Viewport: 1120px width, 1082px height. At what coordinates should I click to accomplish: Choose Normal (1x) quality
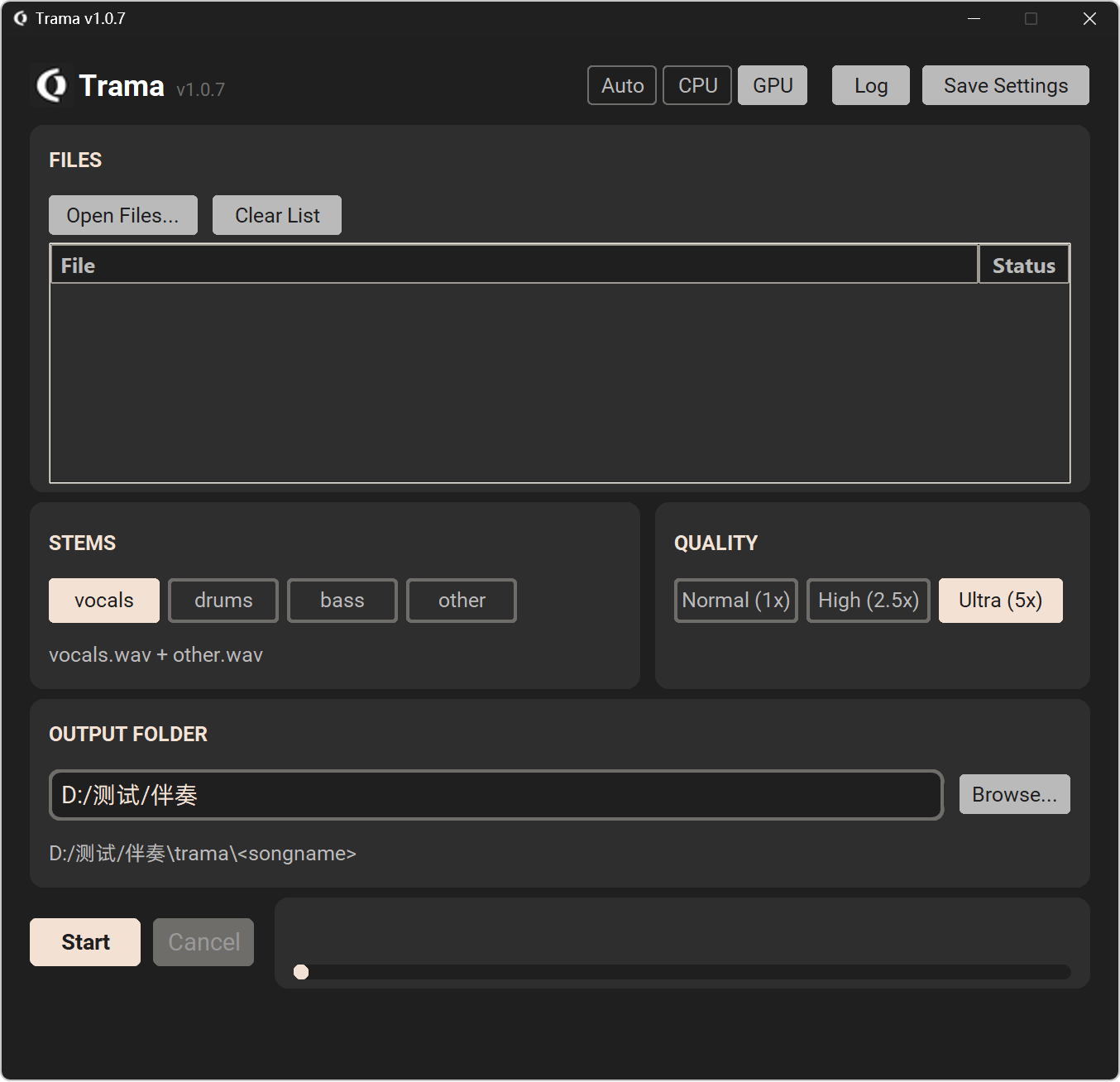736,601
